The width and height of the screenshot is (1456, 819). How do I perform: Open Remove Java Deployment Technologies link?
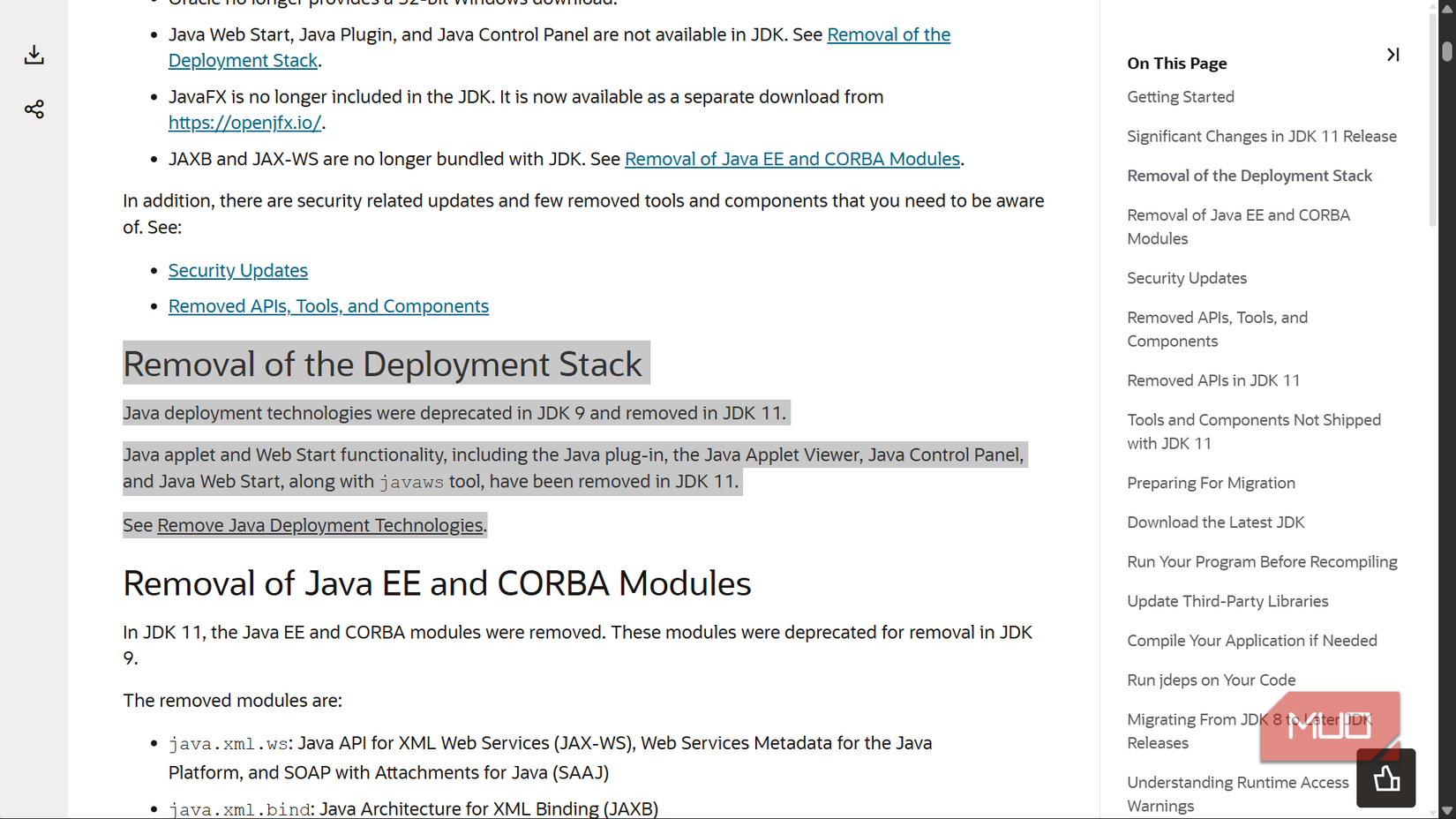click(320, 525)
